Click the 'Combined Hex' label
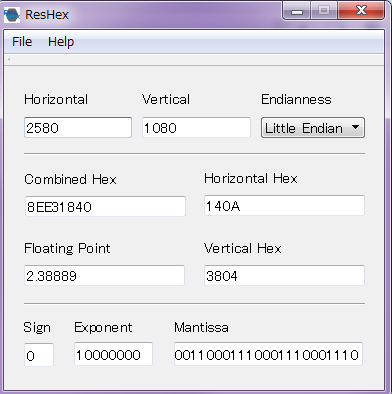The width and height of the screenshot is (392, 394). coord(70,179)
